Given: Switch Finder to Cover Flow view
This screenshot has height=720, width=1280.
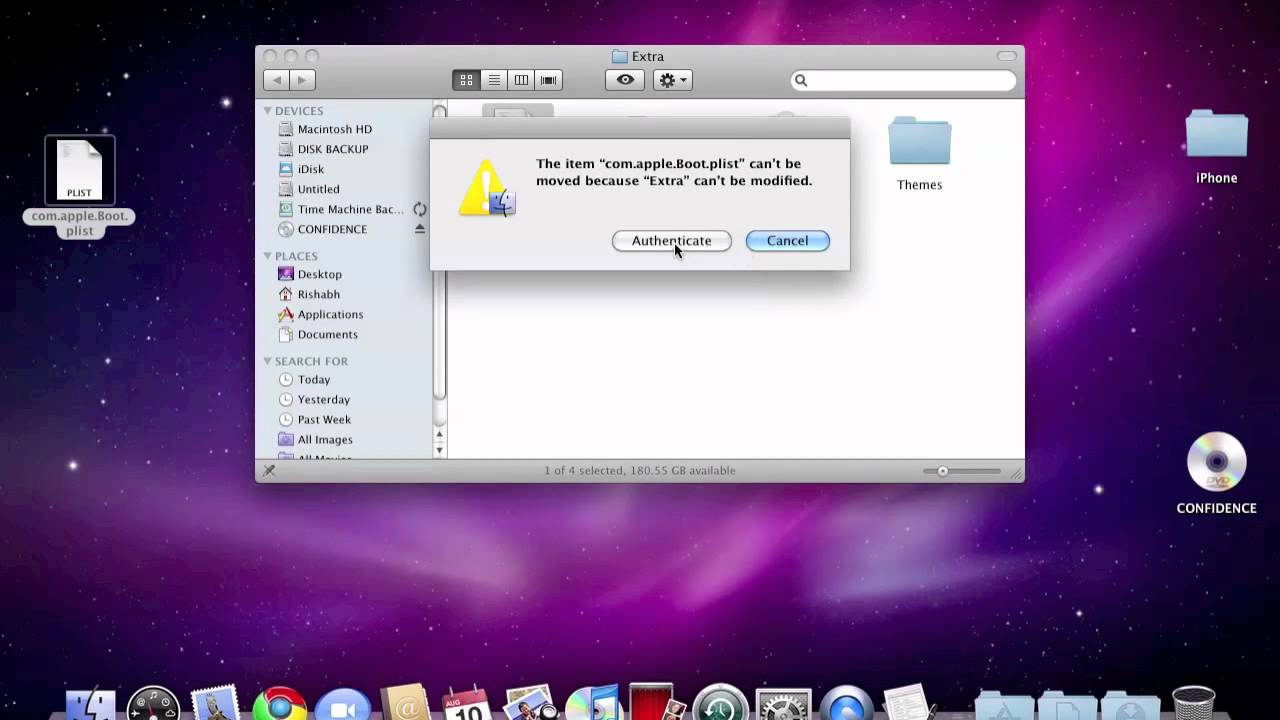Looking at the screenshot, I should point(548,80).
